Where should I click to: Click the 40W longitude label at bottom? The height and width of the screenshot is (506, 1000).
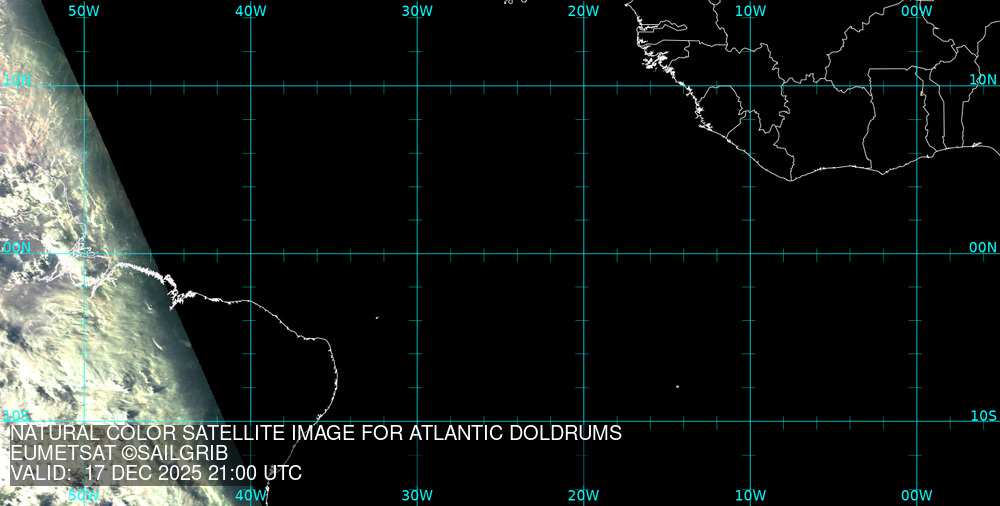(250, 495)
